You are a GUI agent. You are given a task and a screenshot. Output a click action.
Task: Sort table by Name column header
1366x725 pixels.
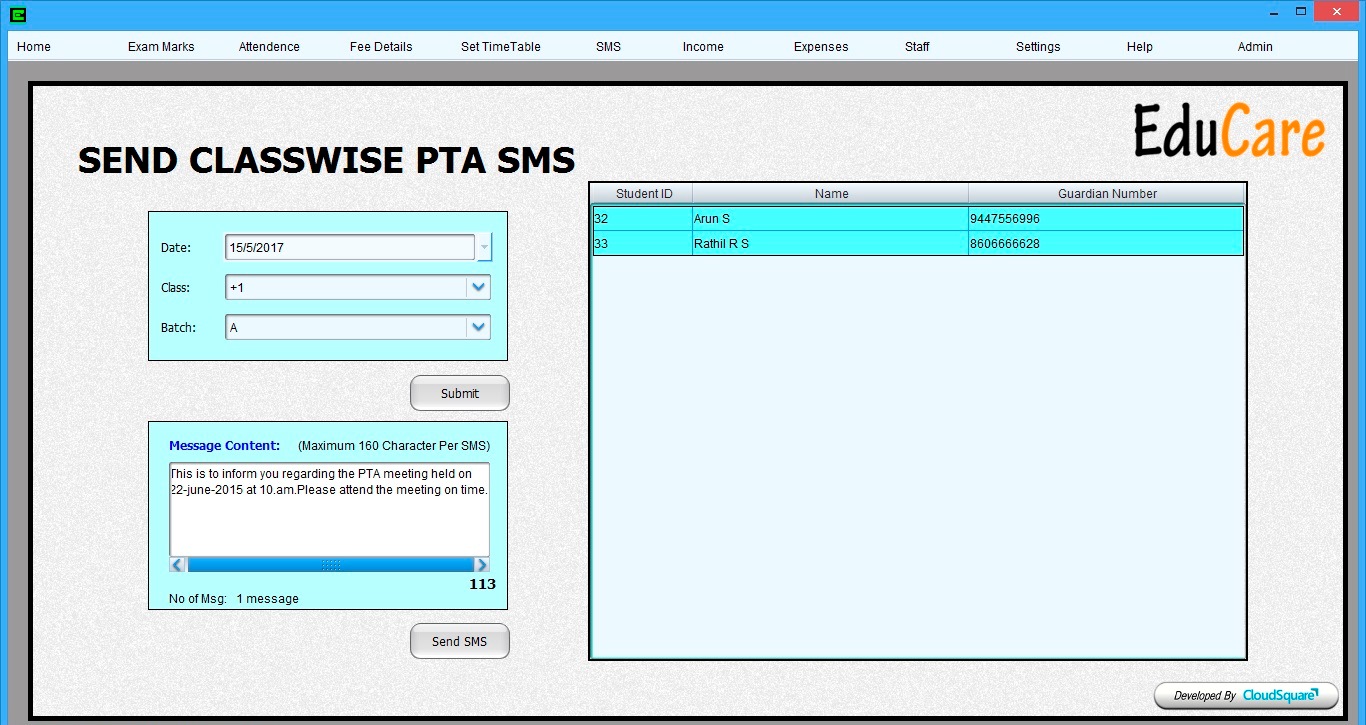831,194
